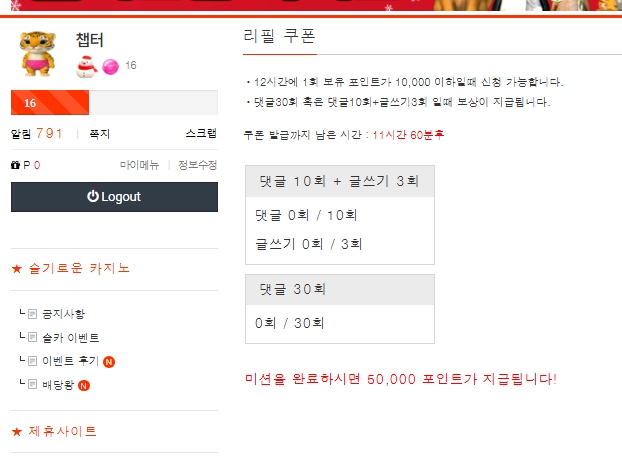The height and width of the screenshot is (462, 622).
Task: Open the 알림 791 notifications link
Action: click(37, 133)
